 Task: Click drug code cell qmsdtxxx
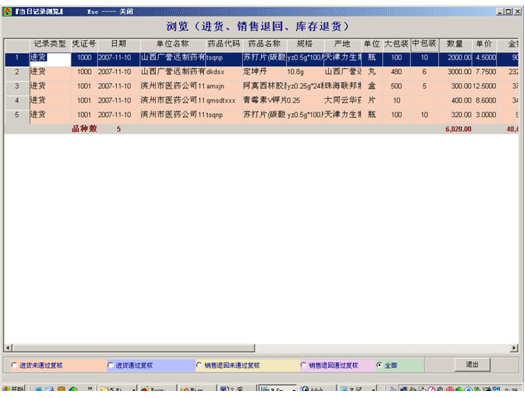[224, 101]
